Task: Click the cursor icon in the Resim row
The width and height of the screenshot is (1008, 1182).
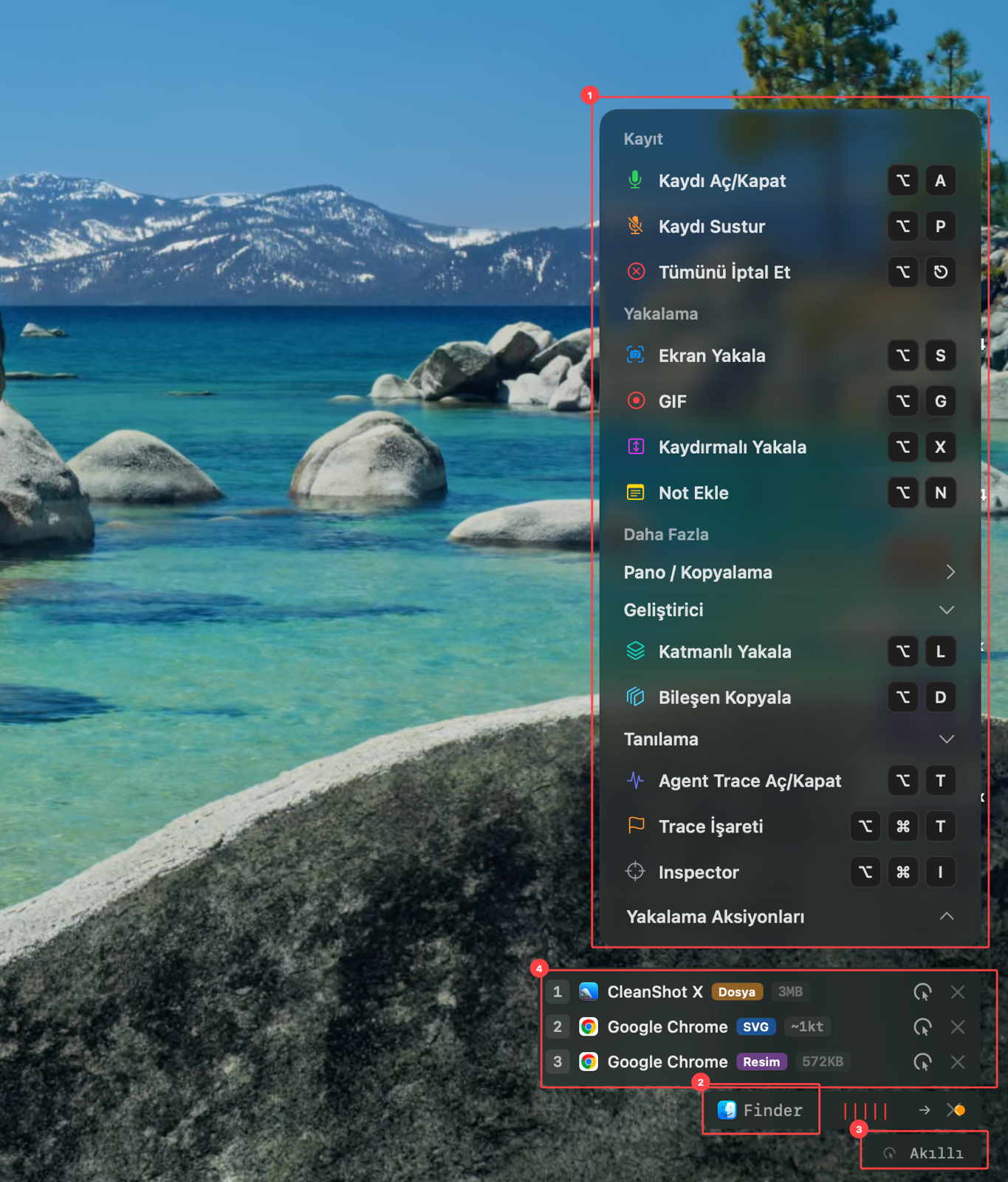Action: click(x=922, y=1062)
